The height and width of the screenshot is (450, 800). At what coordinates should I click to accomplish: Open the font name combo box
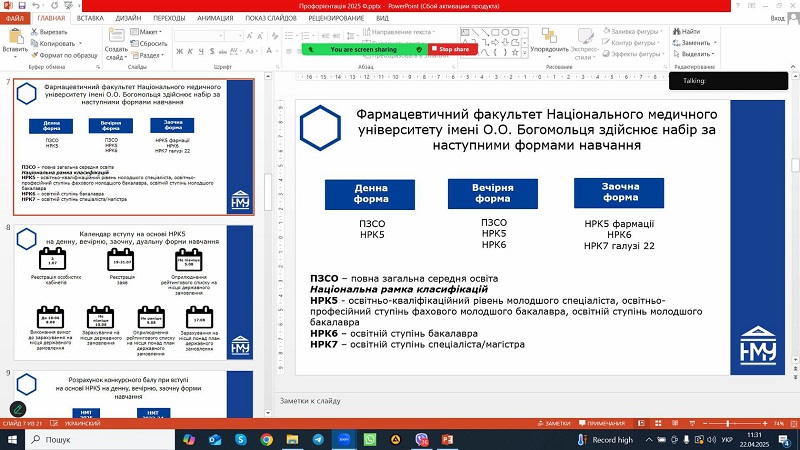pyautogui.click(x=199, y=36)
